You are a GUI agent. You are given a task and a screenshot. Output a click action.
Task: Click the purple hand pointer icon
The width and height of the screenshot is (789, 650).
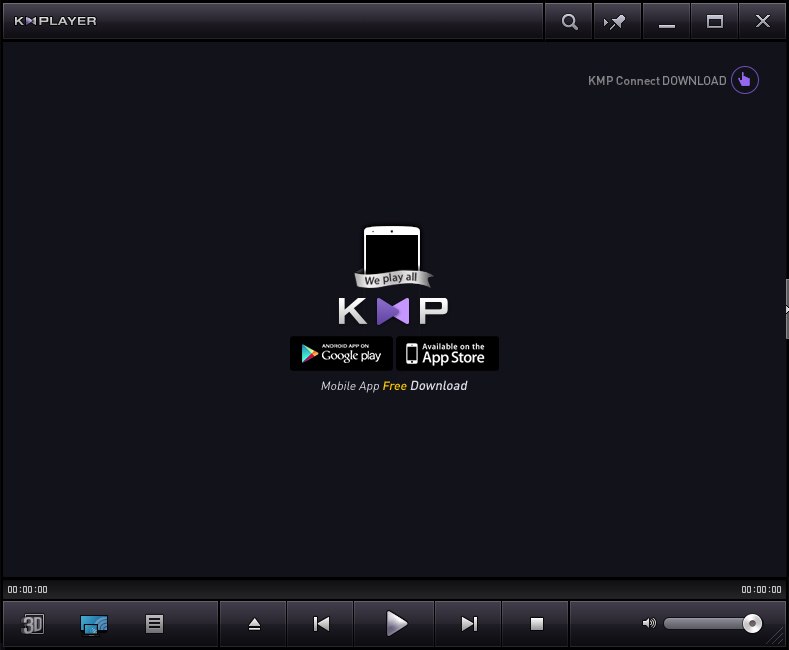tap(745, 80)
